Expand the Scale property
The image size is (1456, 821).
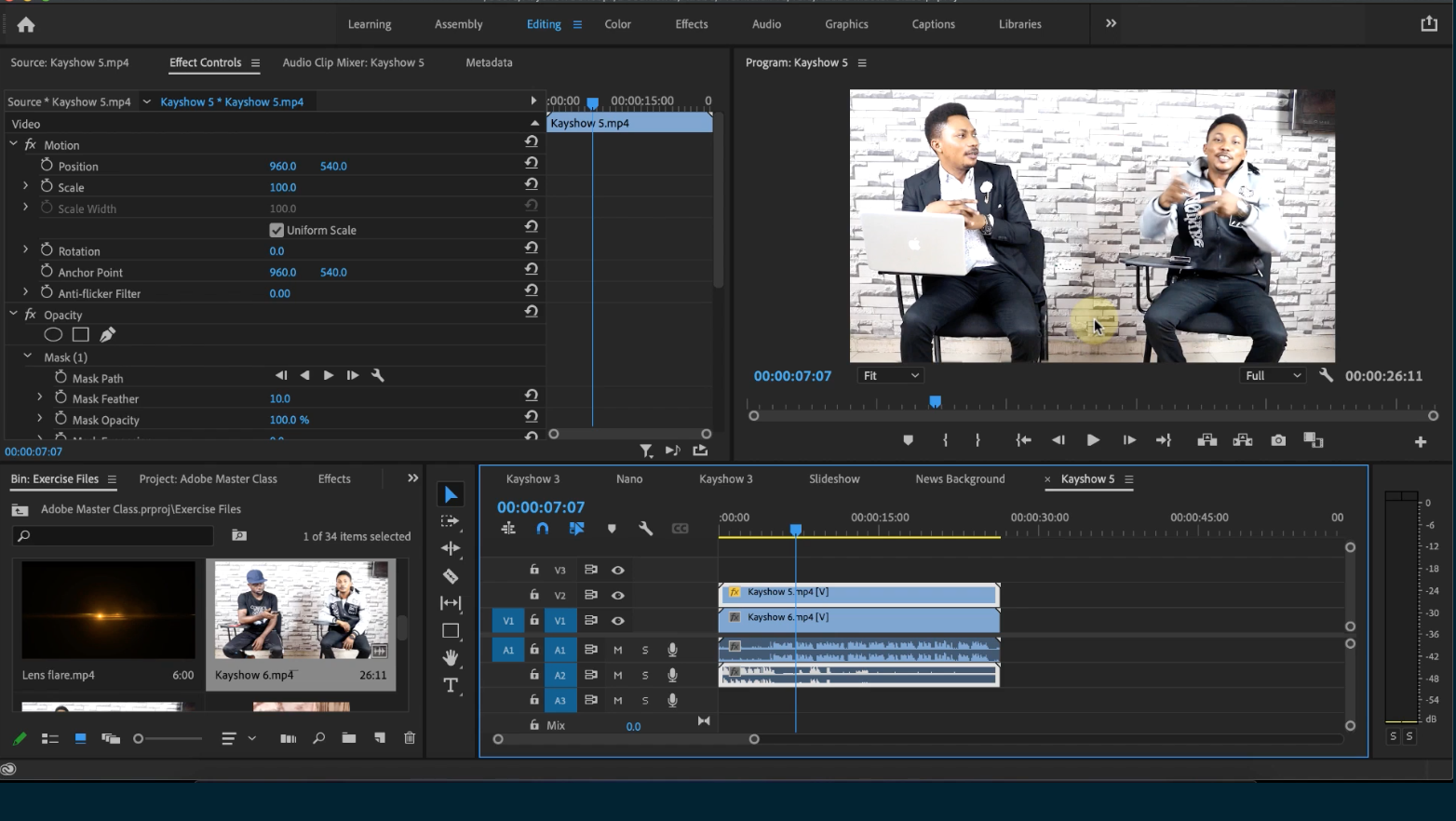[26, 186]
